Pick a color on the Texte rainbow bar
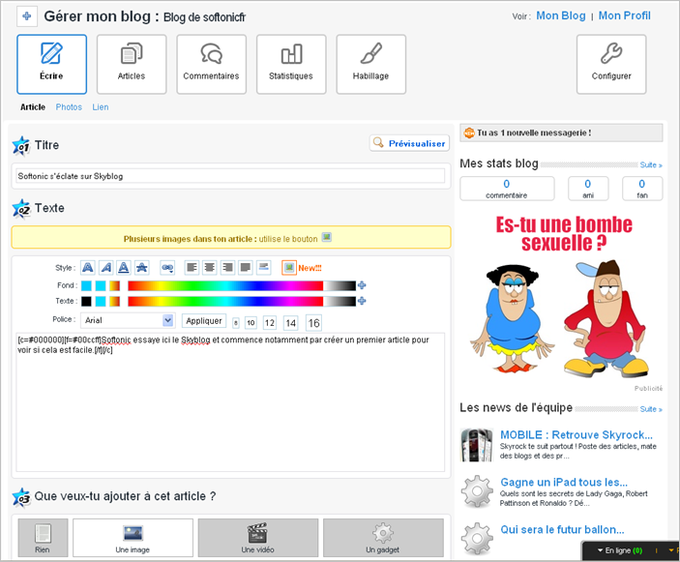This screenshot has height=562, width=680. click(x=242, y=301)
